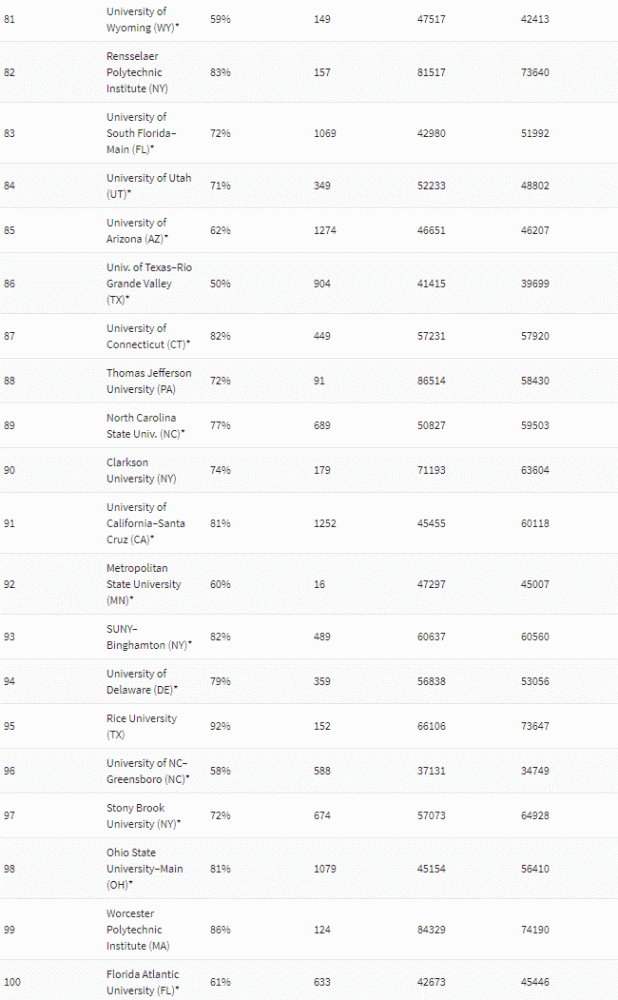Select University of South Florida–Main (FL)

pos(141,133)
